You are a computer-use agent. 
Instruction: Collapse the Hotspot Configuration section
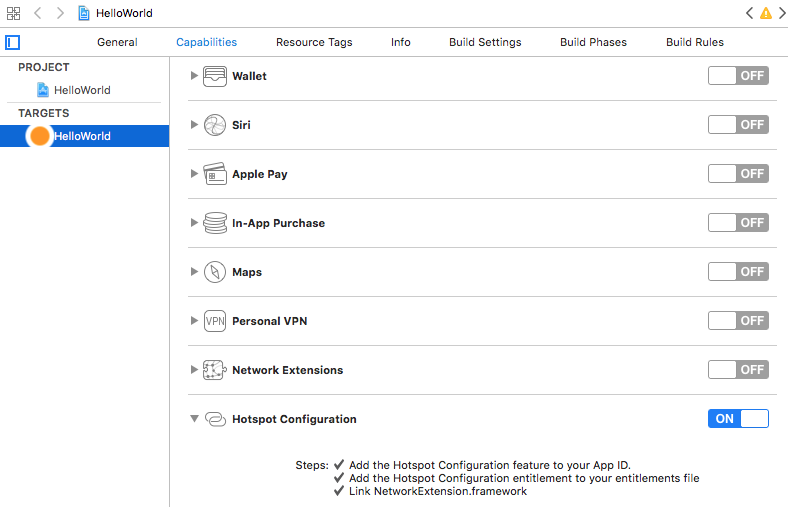(194, 419)
